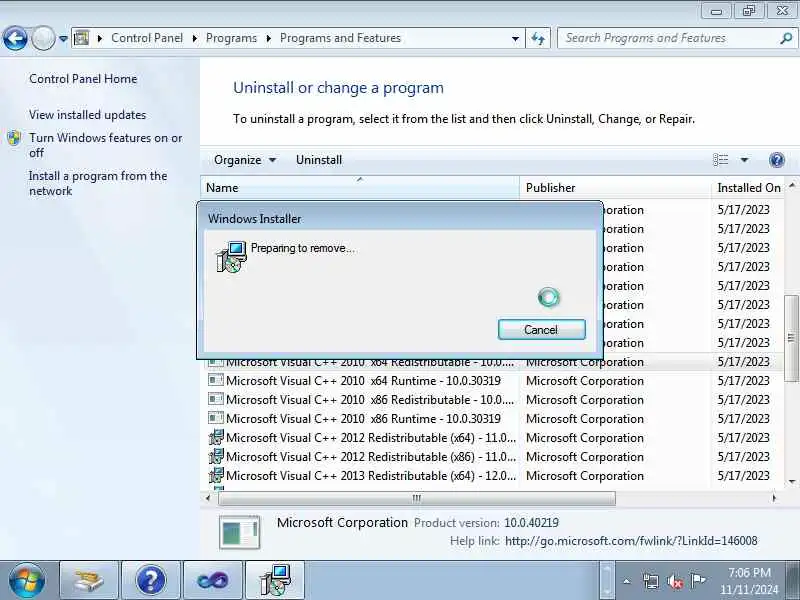Click icon of Visual C++ 2010 x64 Runtime
The height and width of the screenshot is (600, 800).
(216, 380)
